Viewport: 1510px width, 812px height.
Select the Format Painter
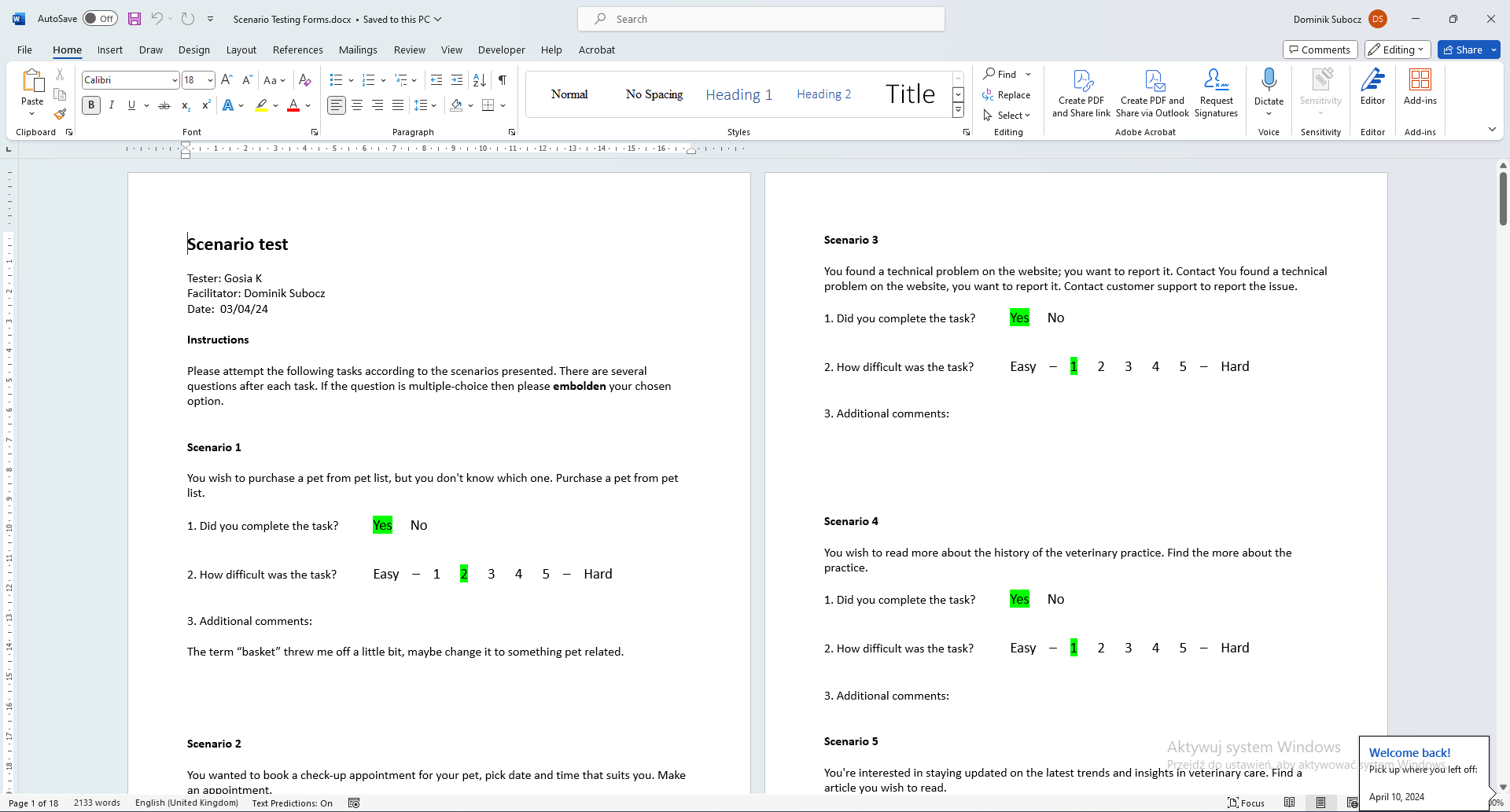point(59,114)
